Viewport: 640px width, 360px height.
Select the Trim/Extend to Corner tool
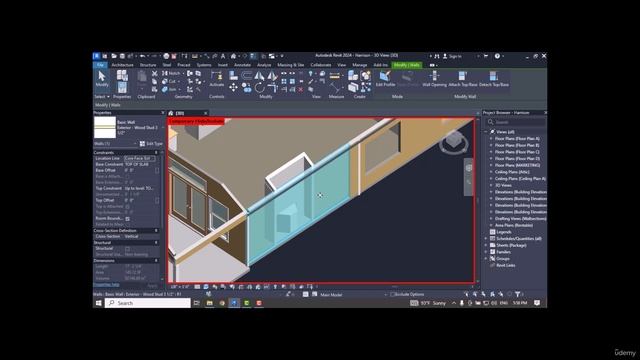coord(272,87)
